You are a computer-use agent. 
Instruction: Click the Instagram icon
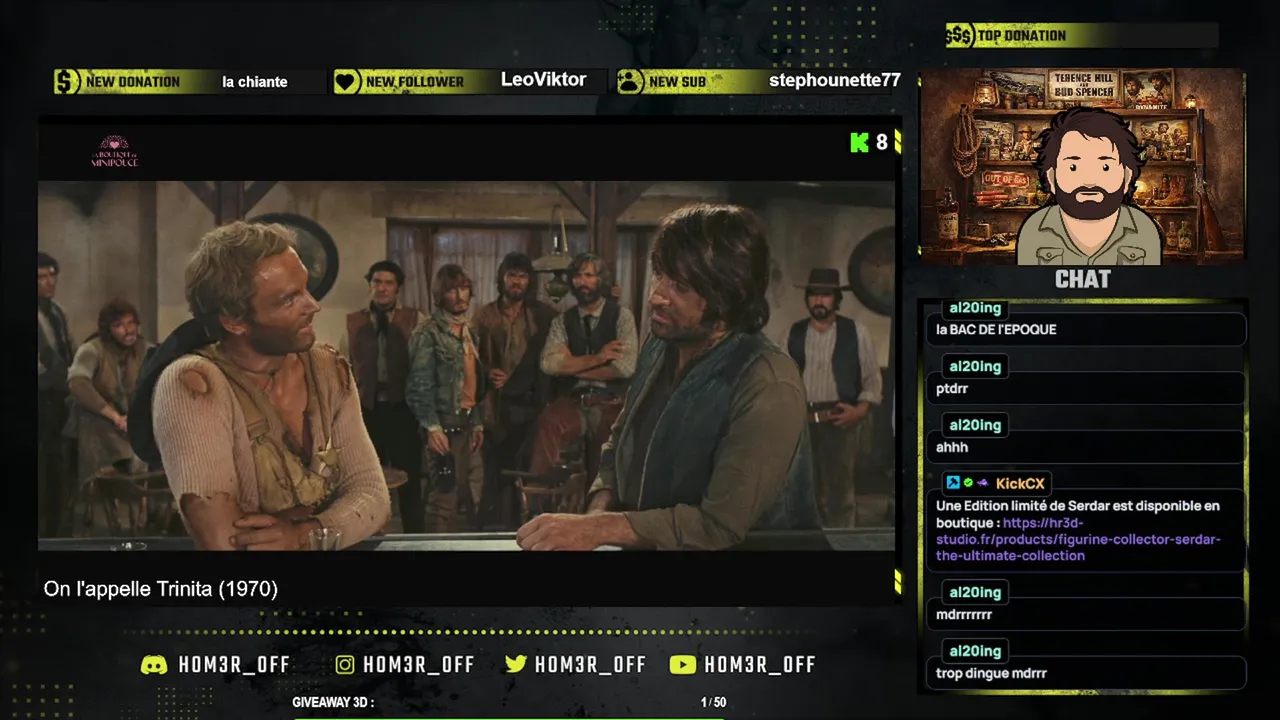point(345,665)
